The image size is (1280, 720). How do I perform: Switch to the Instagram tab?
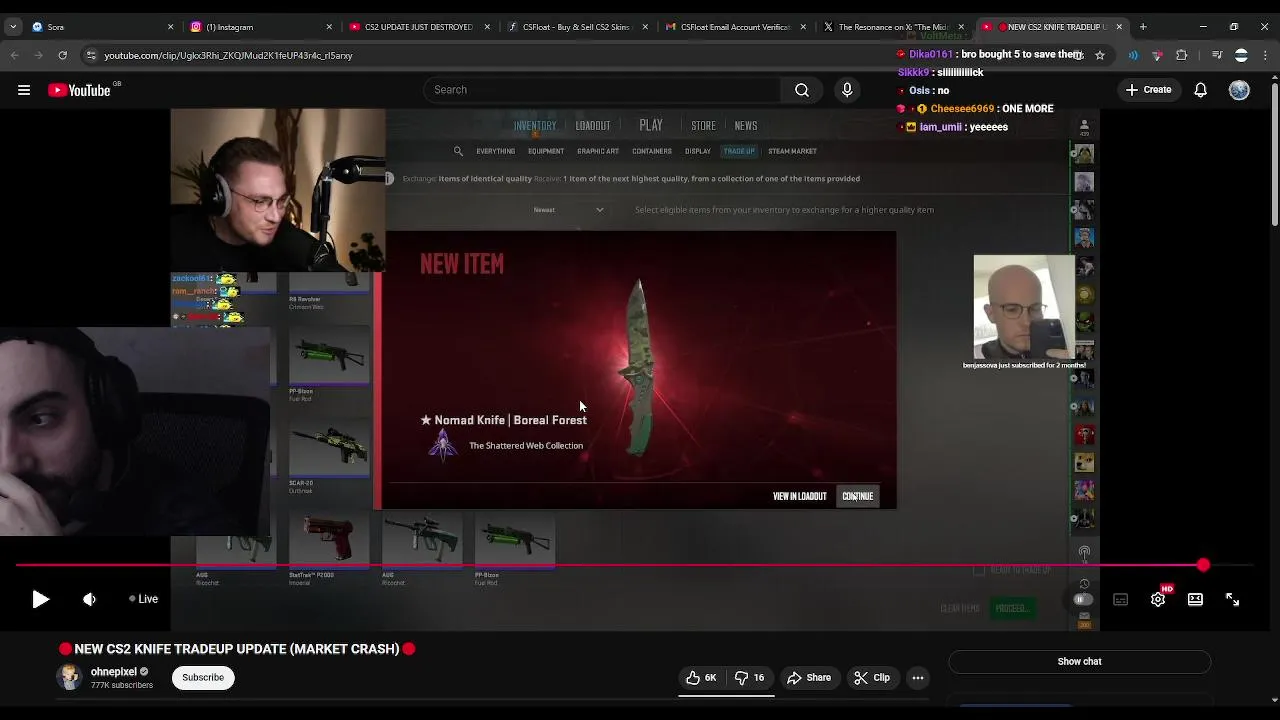click(x=260, y=27)
